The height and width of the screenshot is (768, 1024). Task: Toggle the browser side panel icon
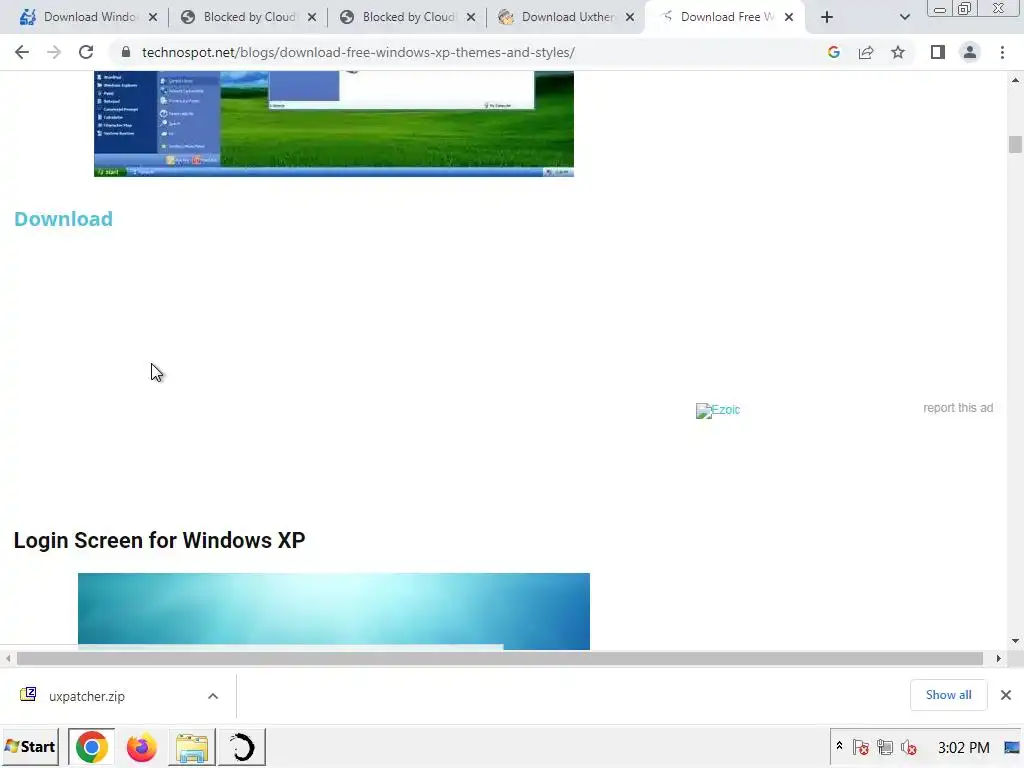tap(938, 52)
